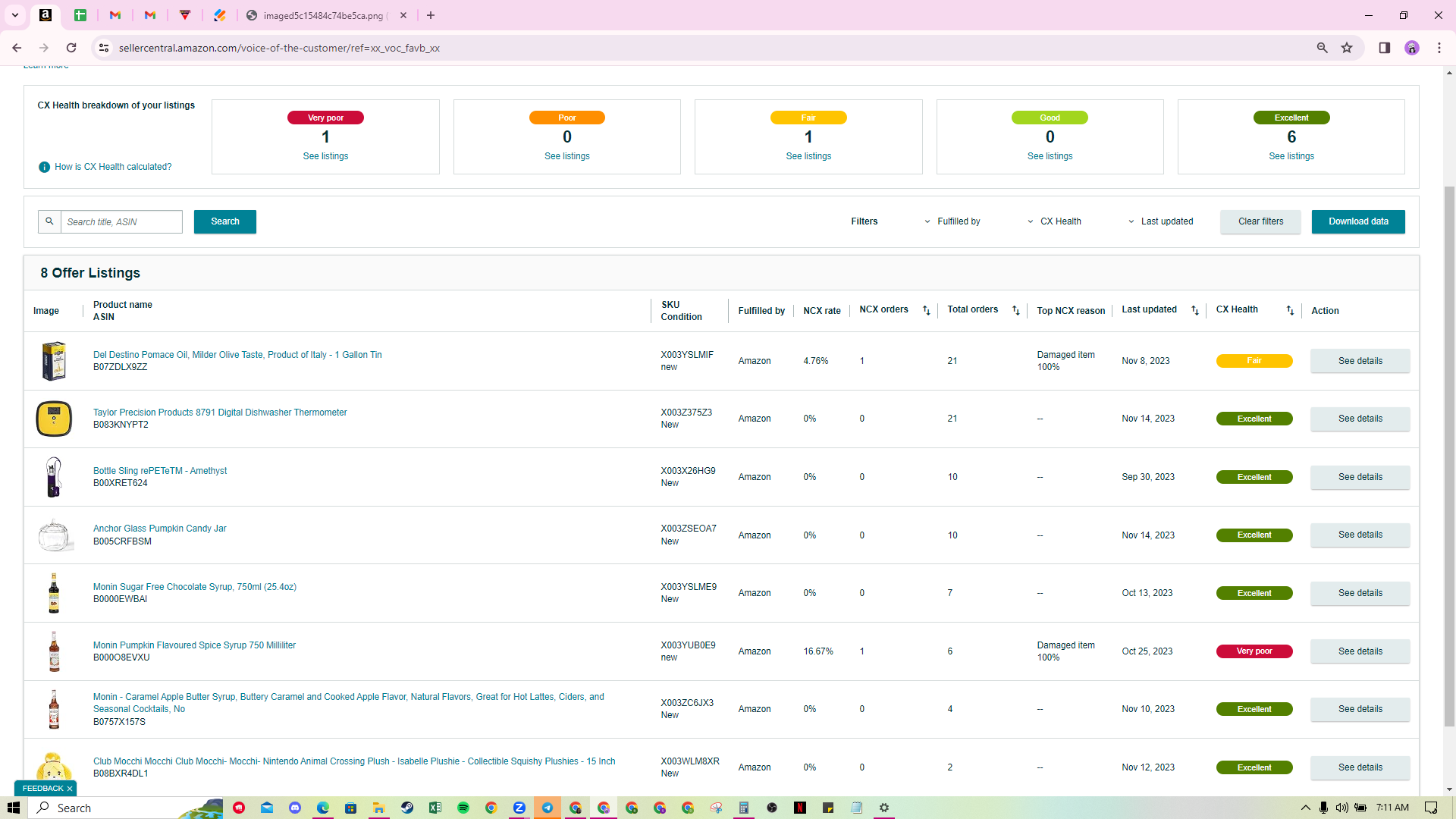1456x819 pixels.
Task: Open Netflix from the taskbar
Action: (x=800, y=808)
